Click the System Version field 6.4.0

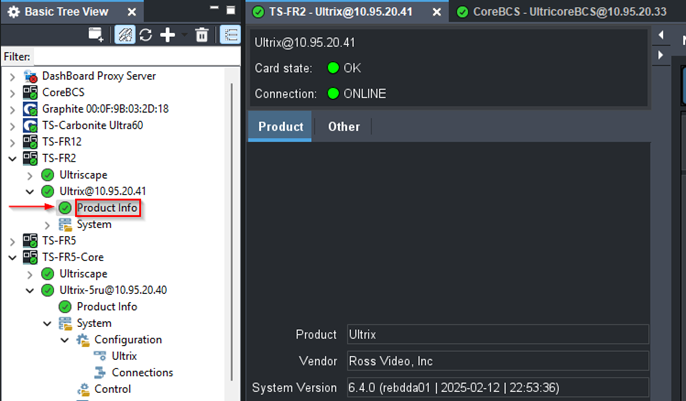coord(497,388)
